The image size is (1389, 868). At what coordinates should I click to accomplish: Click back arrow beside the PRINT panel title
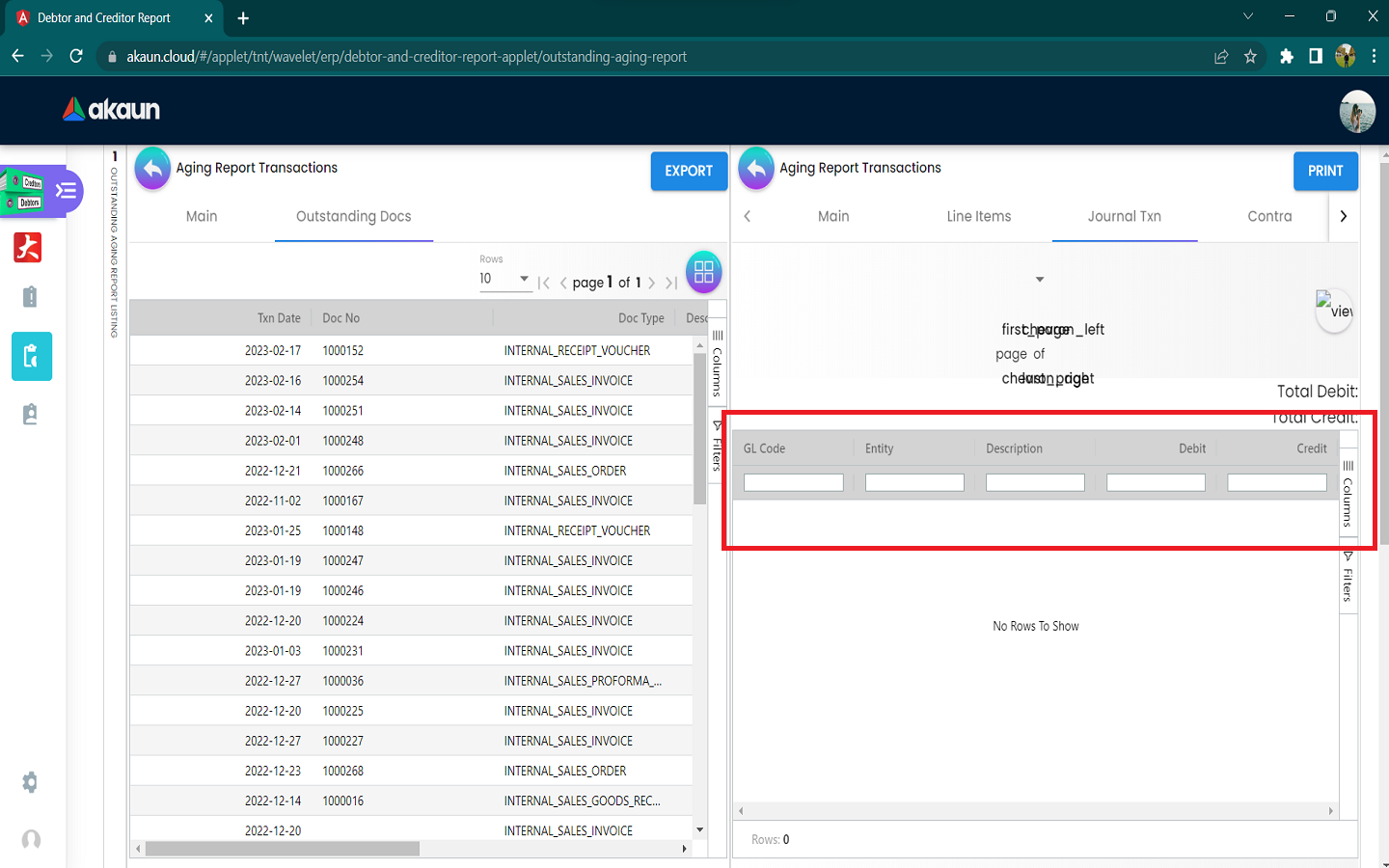tap(756, 169)
